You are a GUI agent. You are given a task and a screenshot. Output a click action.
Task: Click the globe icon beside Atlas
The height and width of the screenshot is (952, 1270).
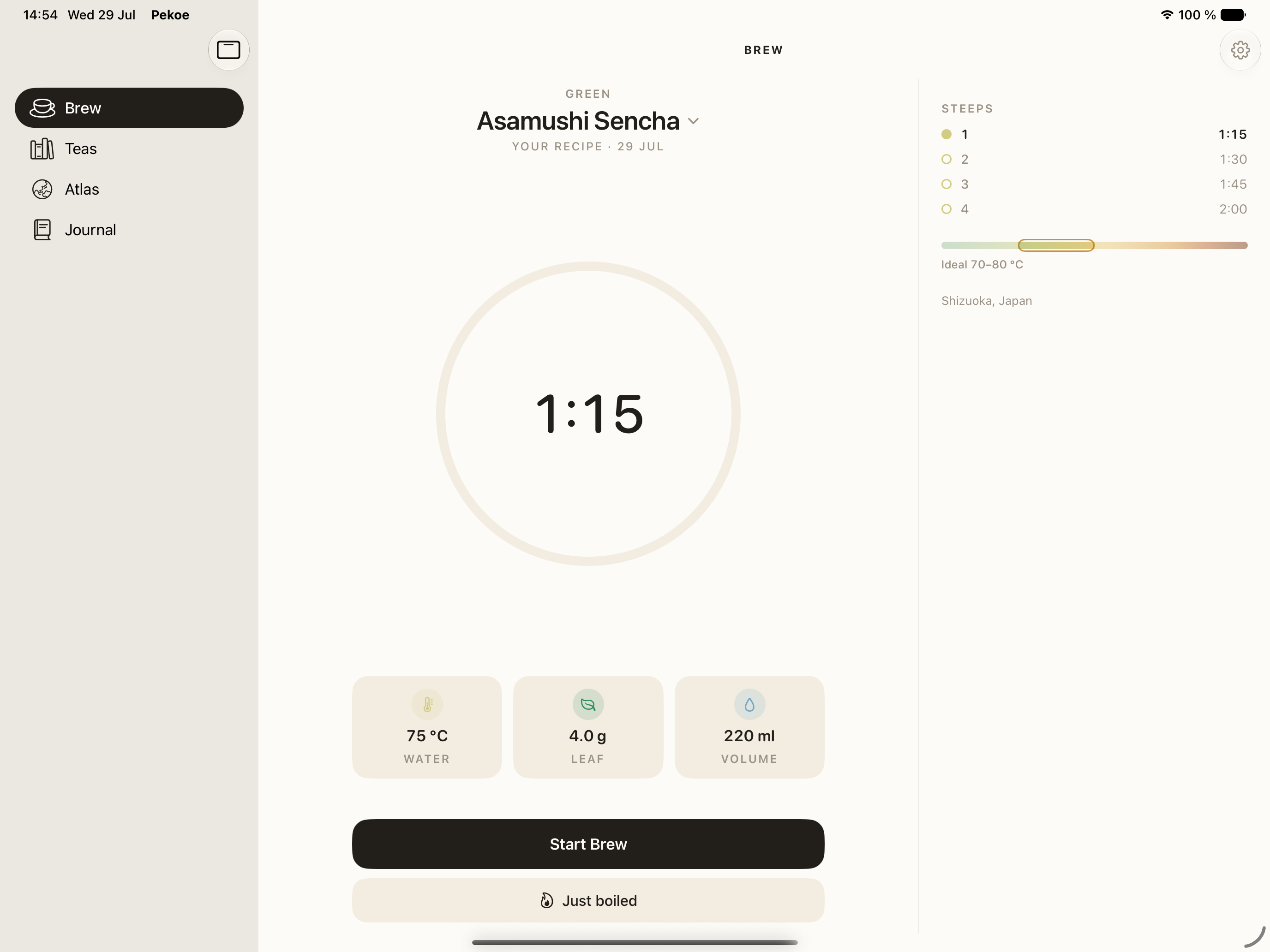pos(42,190)
